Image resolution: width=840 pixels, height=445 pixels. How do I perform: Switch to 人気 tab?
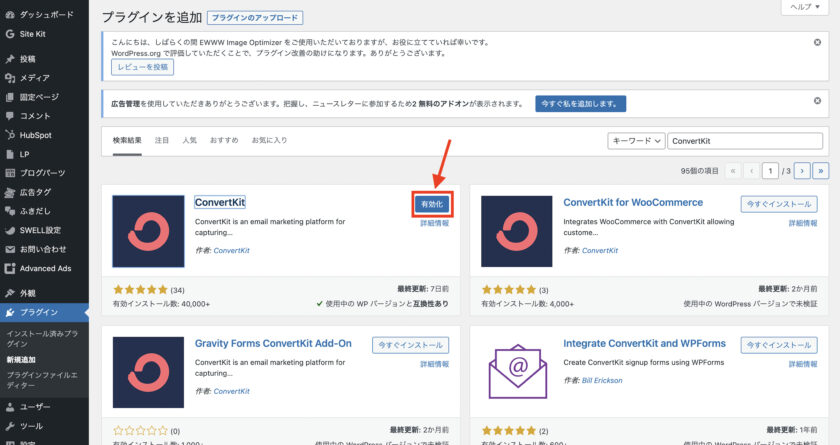(190, 140)
